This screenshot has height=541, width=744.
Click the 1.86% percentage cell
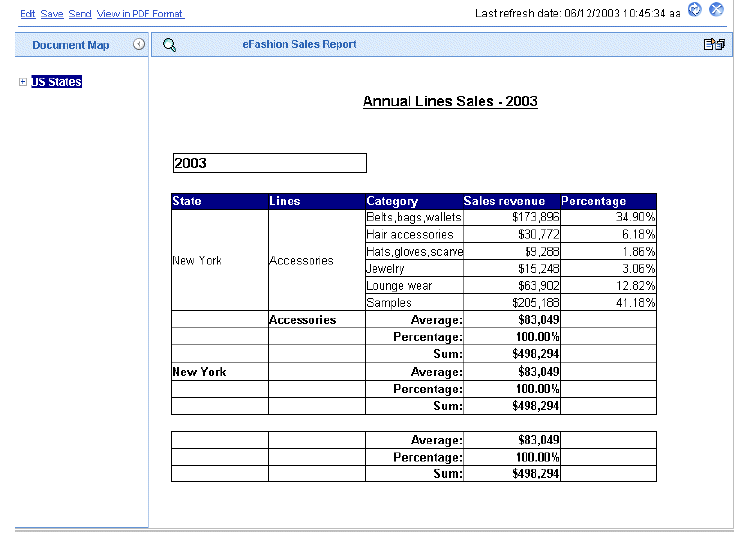coord(609,252)
